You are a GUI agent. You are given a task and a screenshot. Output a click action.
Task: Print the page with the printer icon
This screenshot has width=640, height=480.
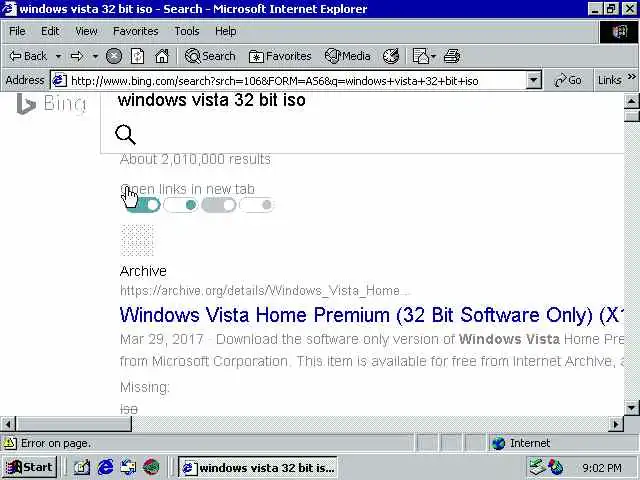[452, 56]
